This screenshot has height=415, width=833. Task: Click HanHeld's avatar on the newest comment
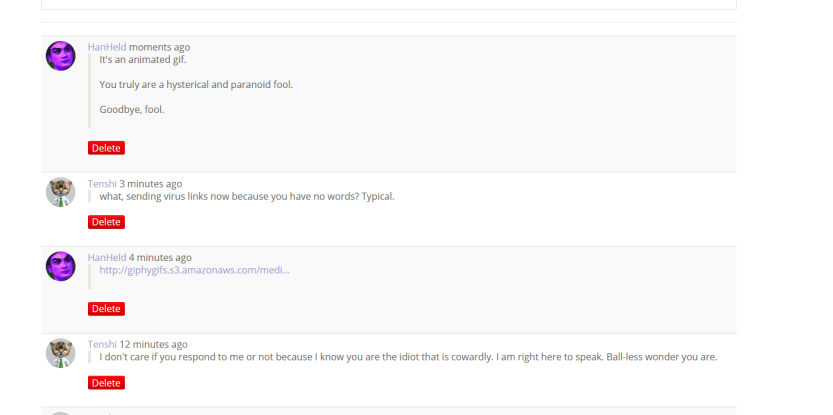(61, 56)
